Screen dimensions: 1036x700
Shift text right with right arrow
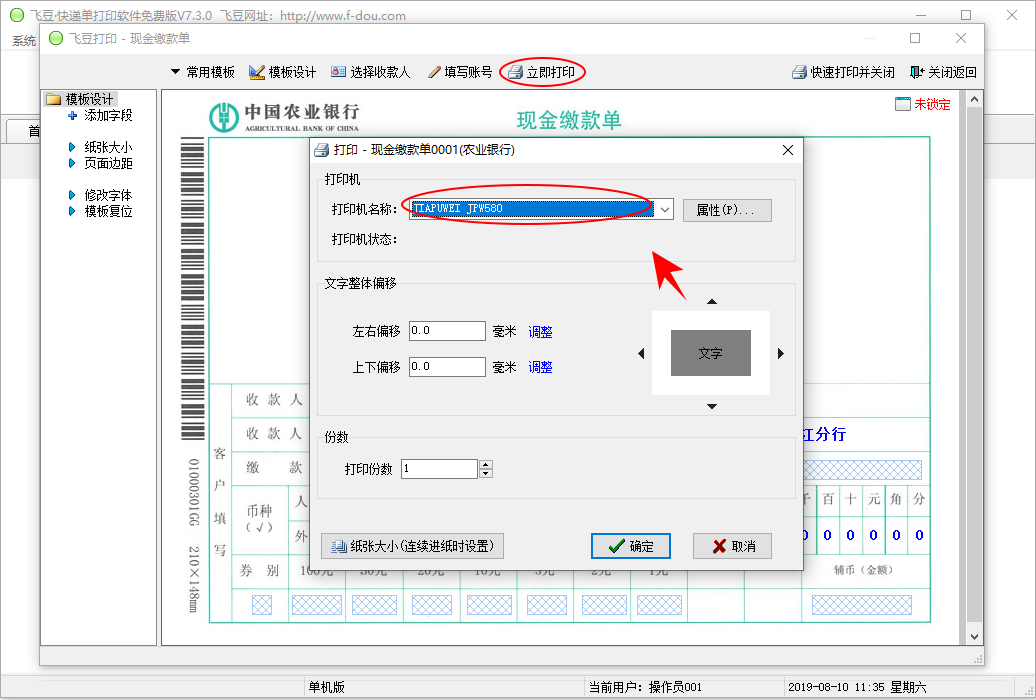[781, 354]
